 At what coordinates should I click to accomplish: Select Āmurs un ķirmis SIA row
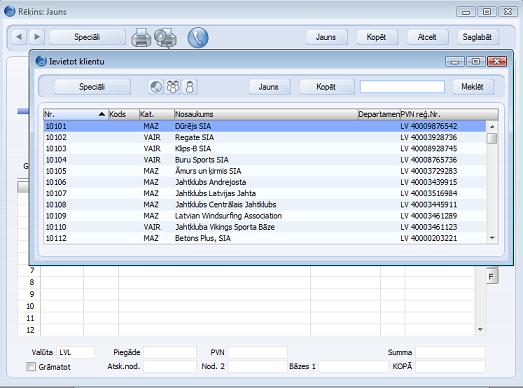(265, 171)
